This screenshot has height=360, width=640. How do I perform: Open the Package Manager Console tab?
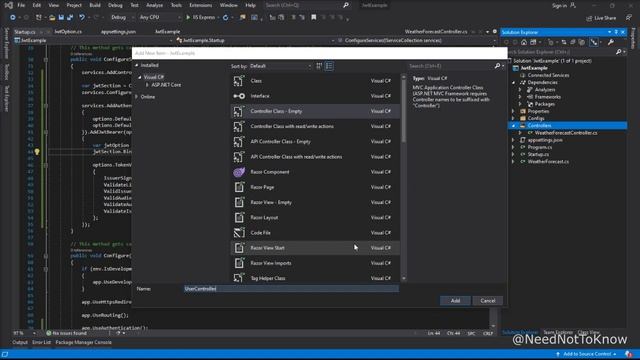pos(83,342)
